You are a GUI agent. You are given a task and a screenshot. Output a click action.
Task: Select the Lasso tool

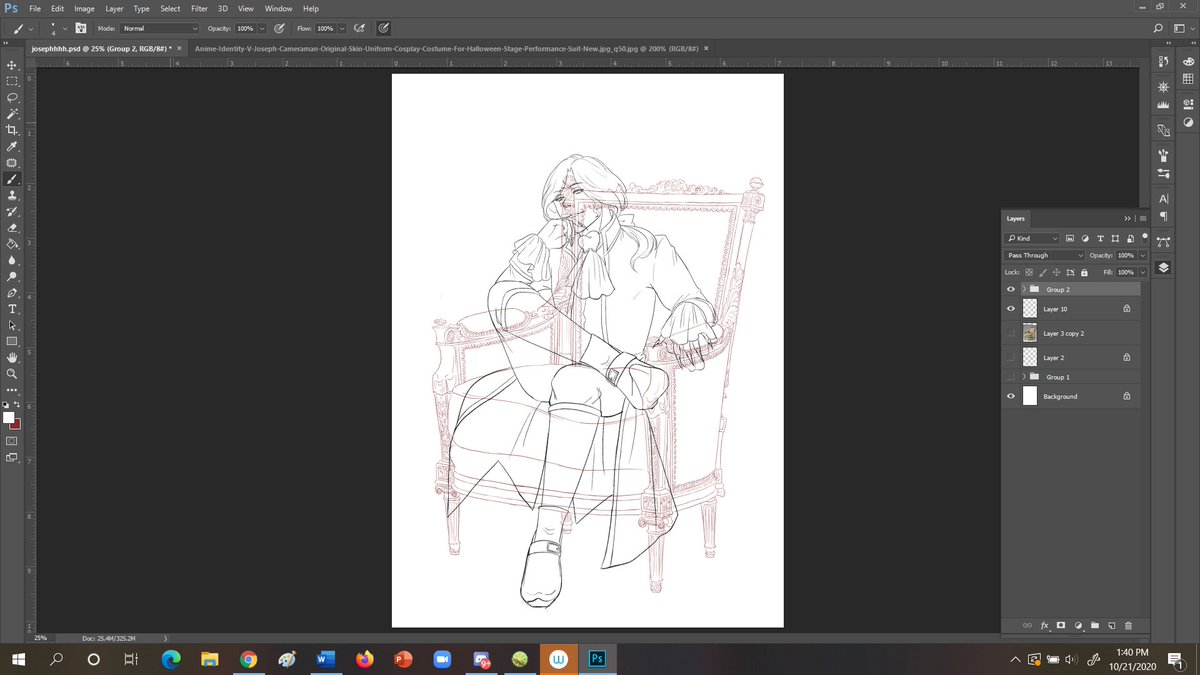pos(12,98)
